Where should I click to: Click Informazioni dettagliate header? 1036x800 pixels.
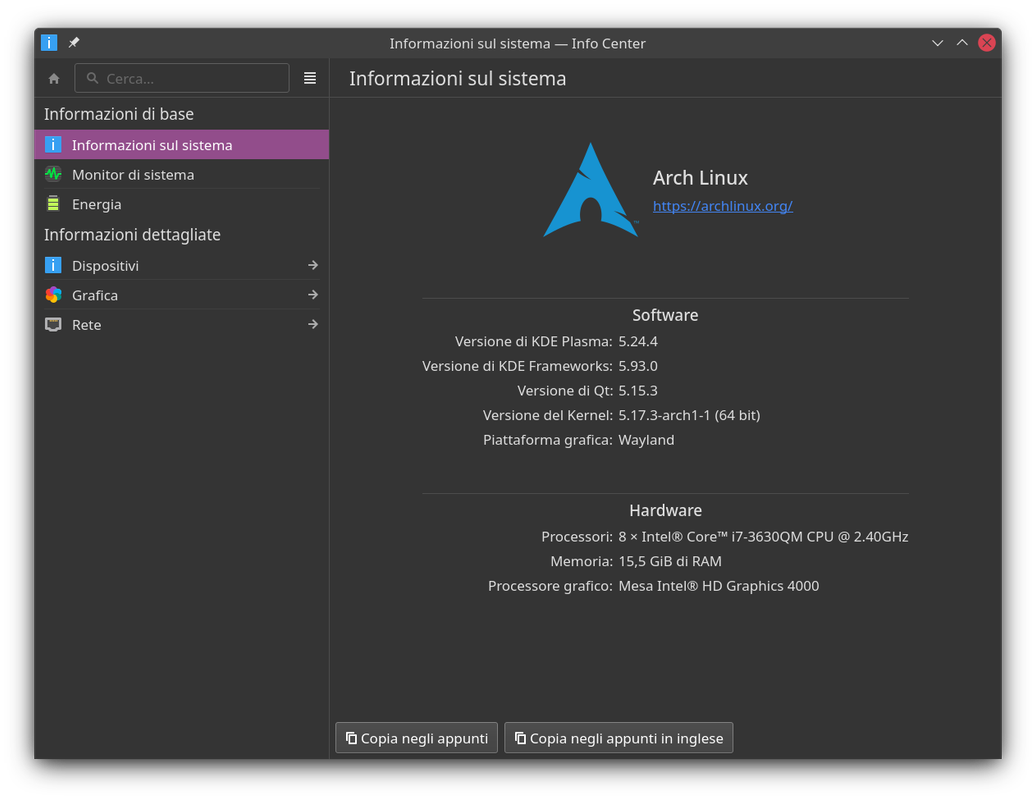tap(132, 235)
